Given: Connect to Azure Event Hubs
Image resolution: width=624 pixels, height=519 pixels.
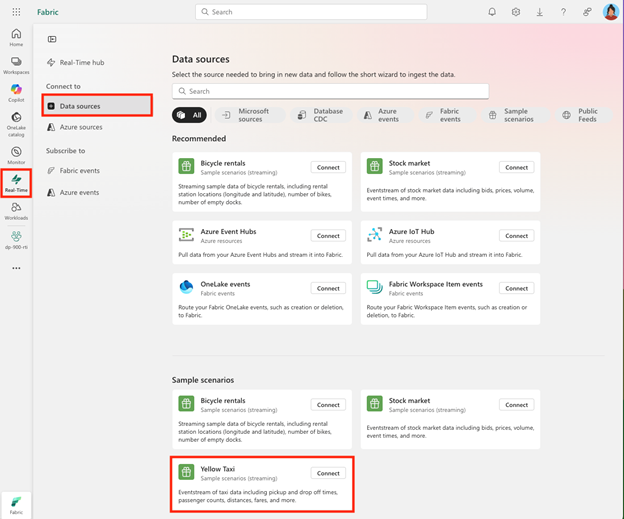Looking at the screenshot, I should point(327,236).
